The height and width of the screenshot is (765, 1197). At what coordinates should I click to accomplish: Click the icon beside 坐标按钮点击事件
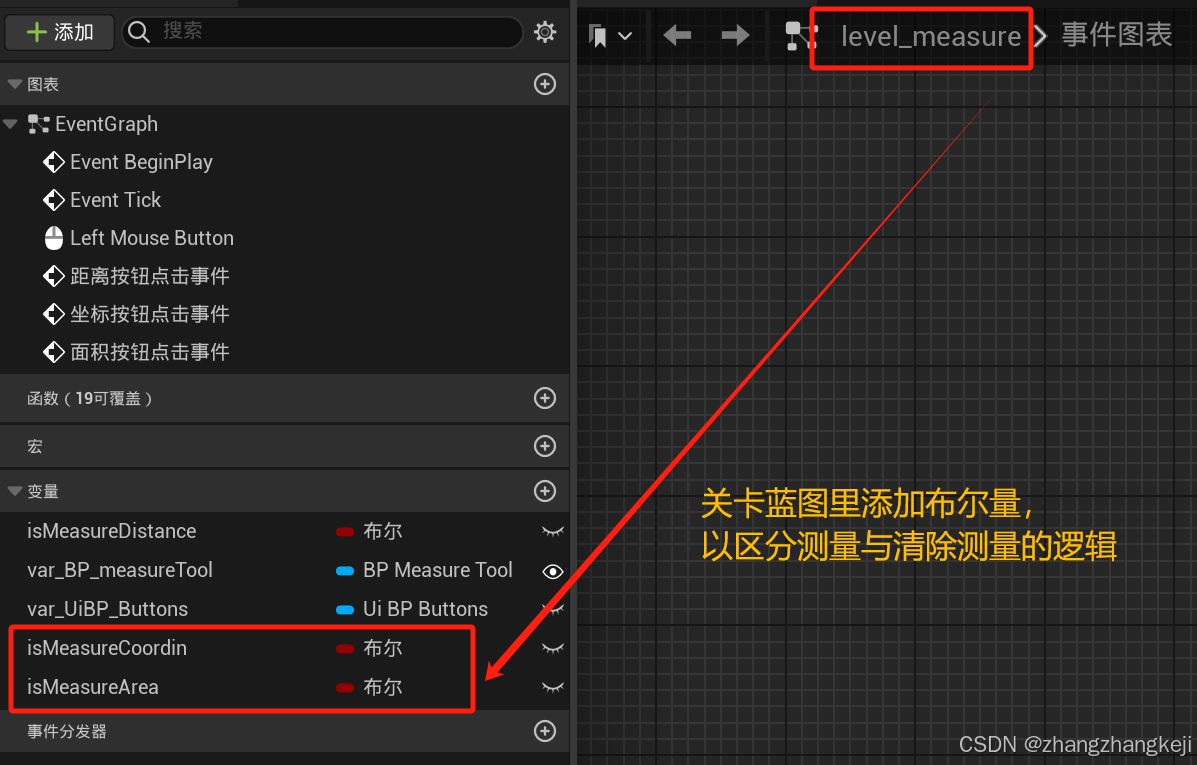click(x=53, y=314)
